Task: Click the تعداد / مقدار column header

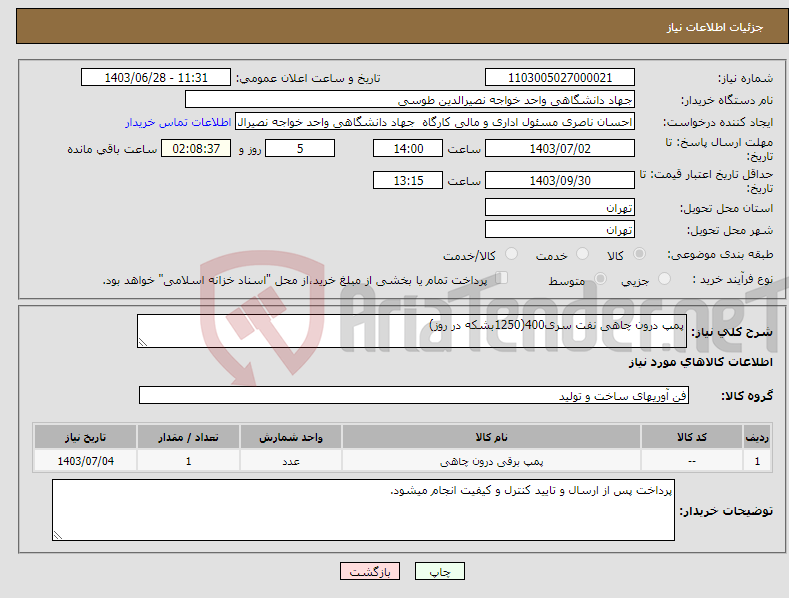Action: [188, 437]
